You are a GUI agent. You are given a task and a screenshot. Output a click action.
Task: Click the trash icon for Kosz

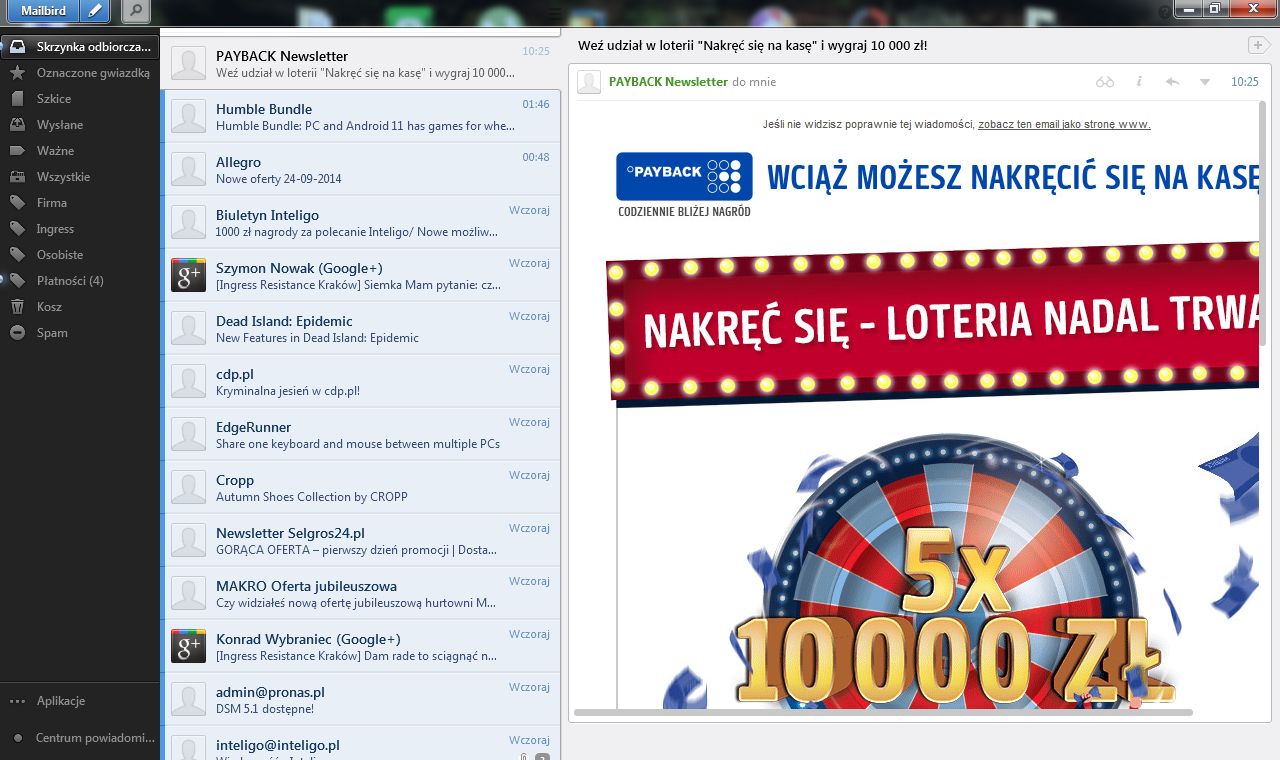click(17, 307)
